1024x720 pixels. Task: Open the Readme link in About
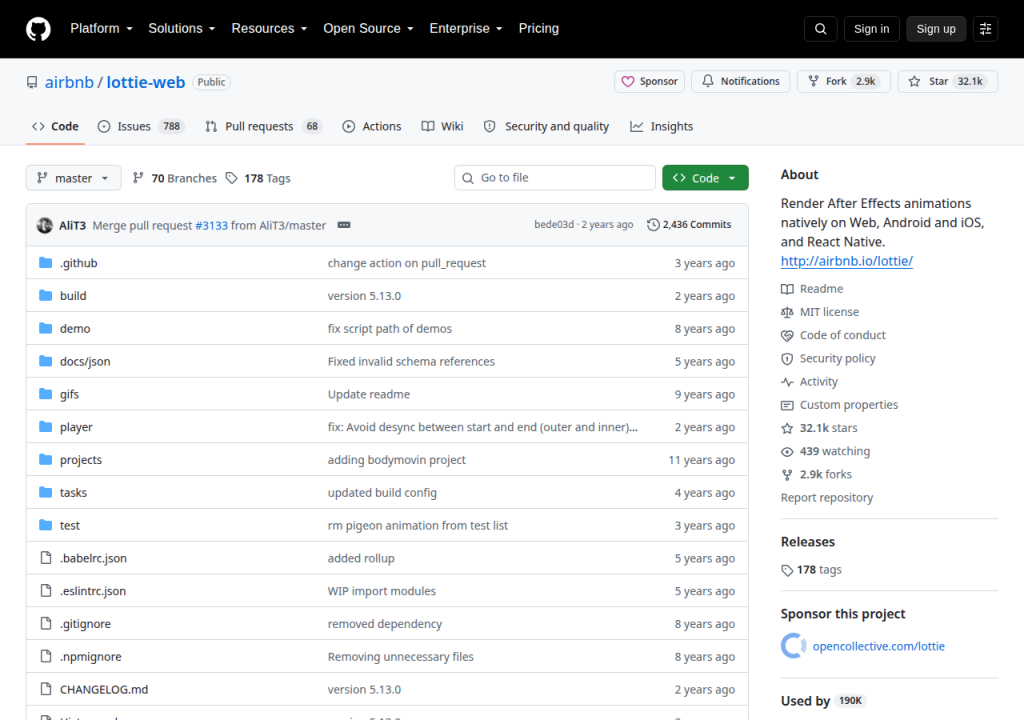[x=812, y=289]
